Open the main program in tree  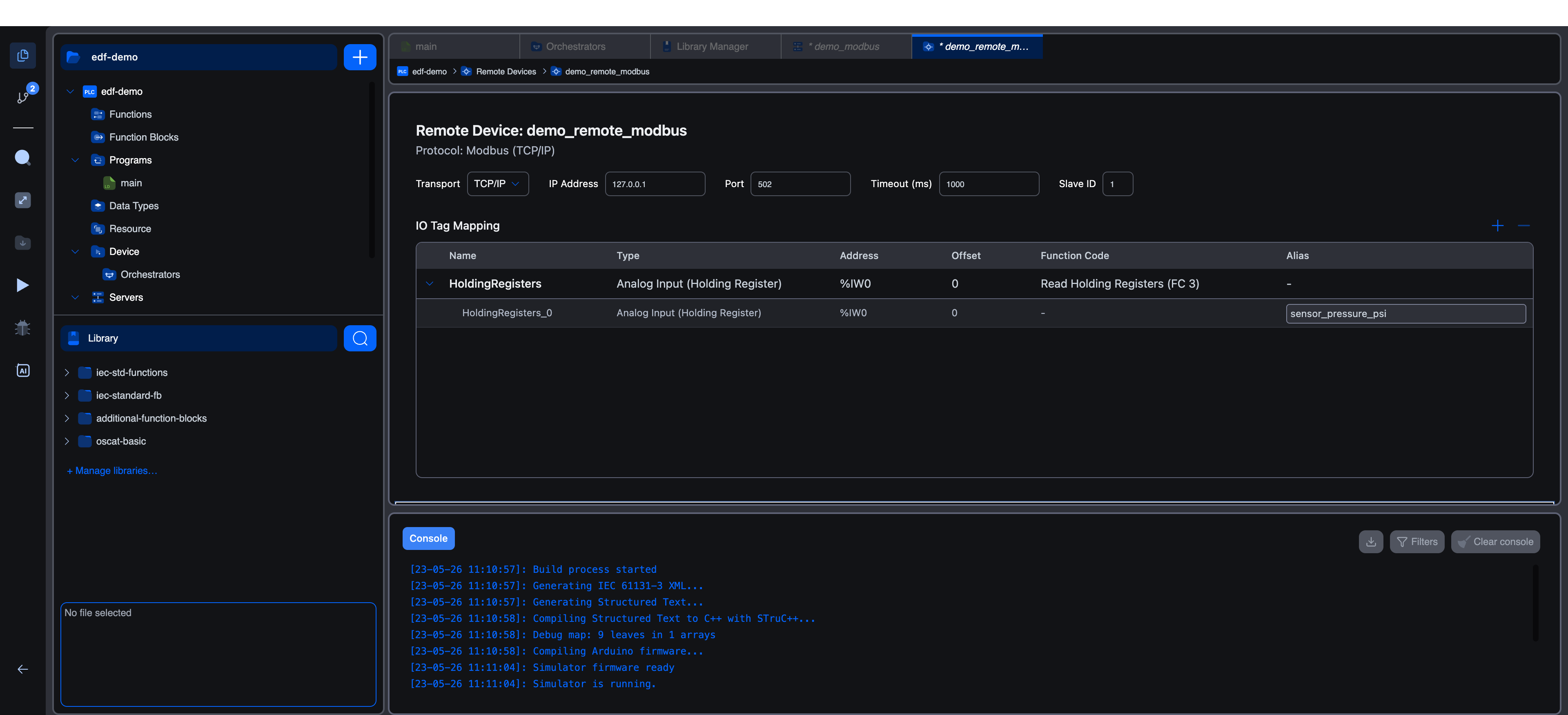click(x=131, y=183)
